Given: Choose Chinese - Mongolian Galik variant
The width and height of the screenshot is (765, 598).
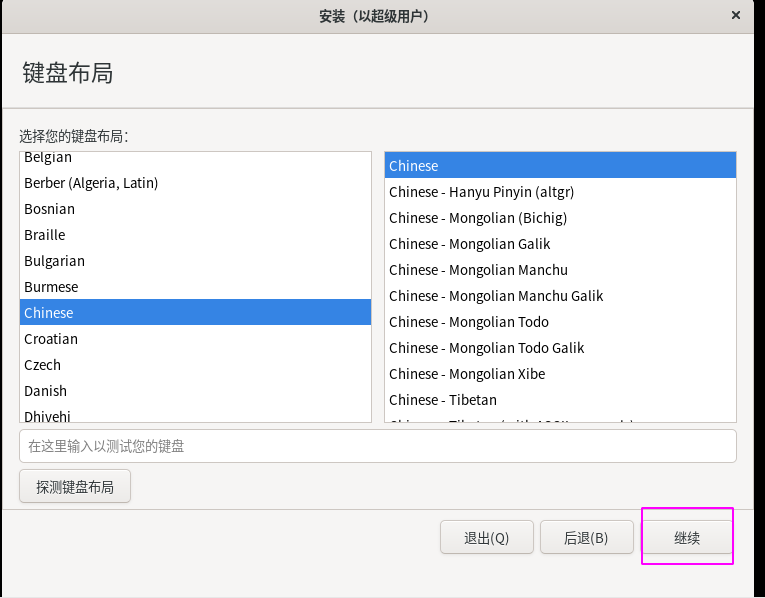Looking at the screenshot, I should pyautogui.click(x=560, y=244).
